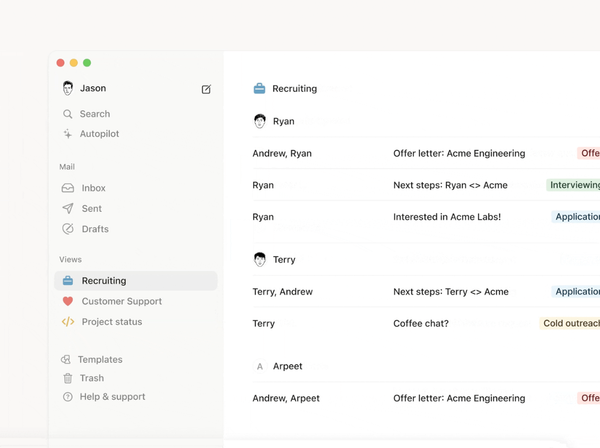Click the Inbox tray icon
Viewport: 600px width, 448px height.
[x=68, y=188]
